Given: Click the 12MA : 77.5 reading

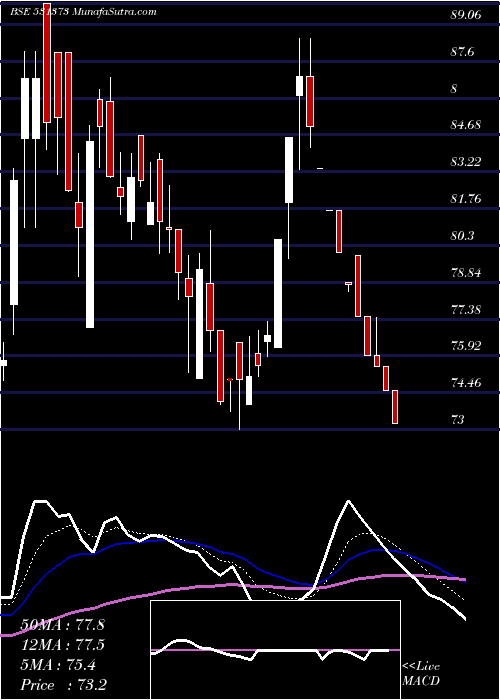Looking at the screenshot, I should [x=62, y=646].
